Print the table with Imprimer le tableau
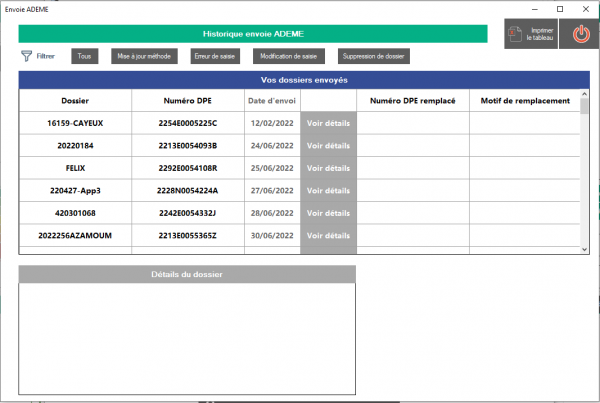 click(x=530, y=34)
